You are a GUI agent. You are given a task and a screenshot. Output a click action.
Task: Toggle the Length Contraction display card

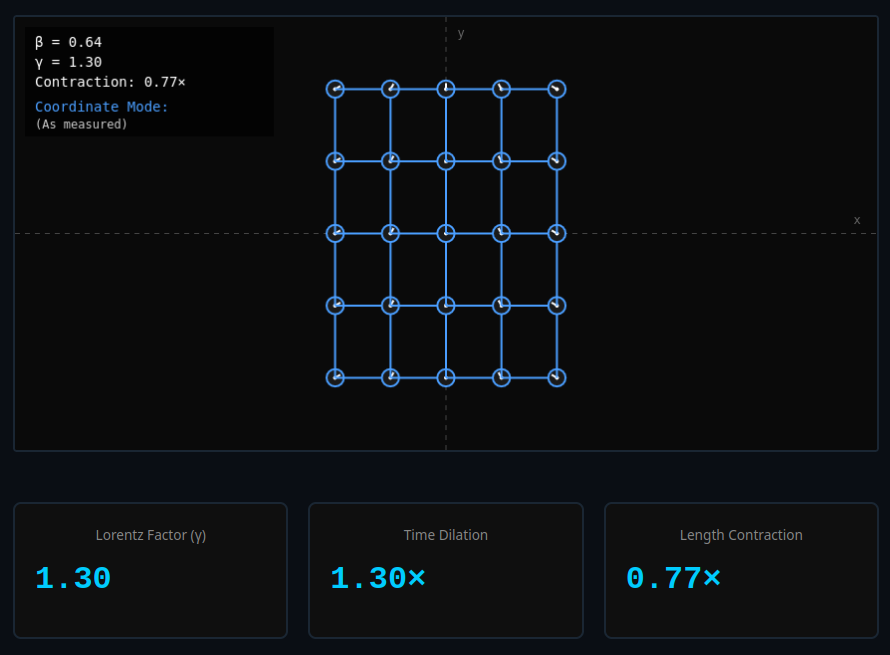click(x=741, y=570)
